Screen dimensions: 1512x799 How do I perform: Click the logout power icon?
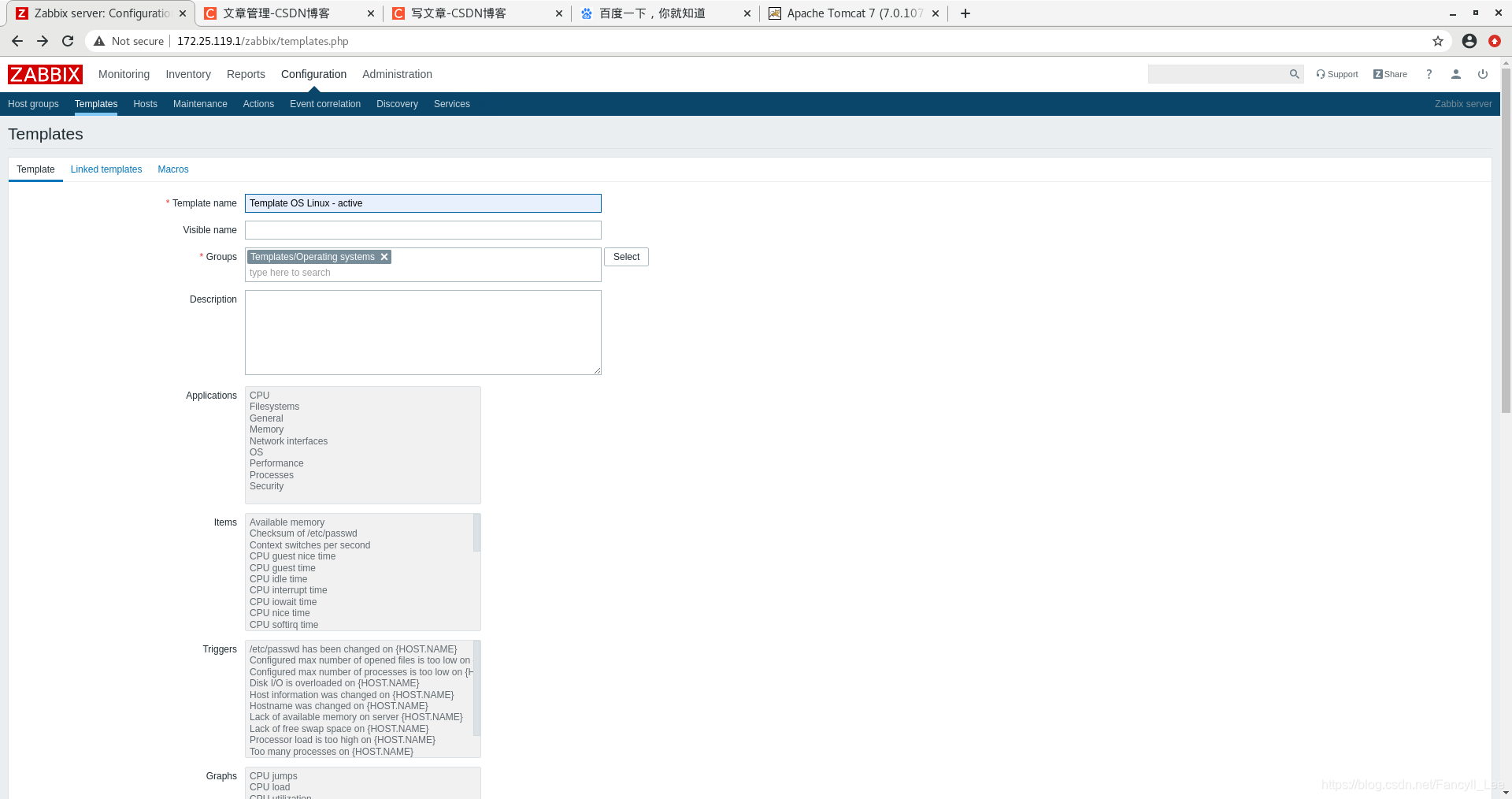[1483, 74]
